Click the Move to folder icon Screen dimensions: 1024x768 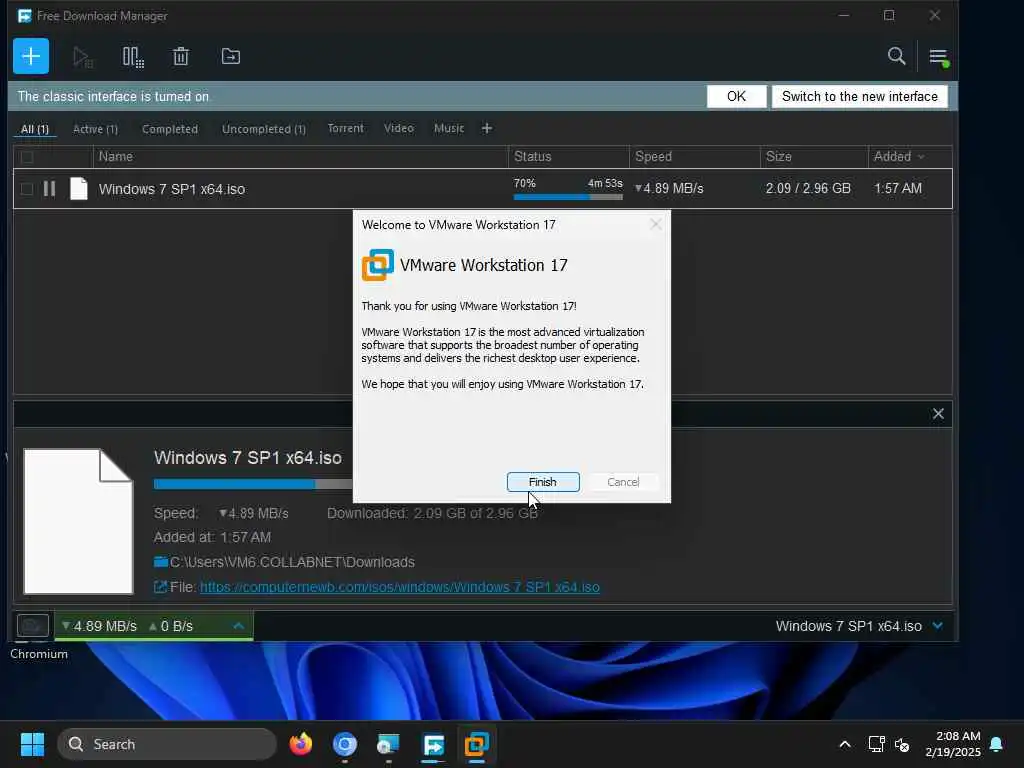231,57
